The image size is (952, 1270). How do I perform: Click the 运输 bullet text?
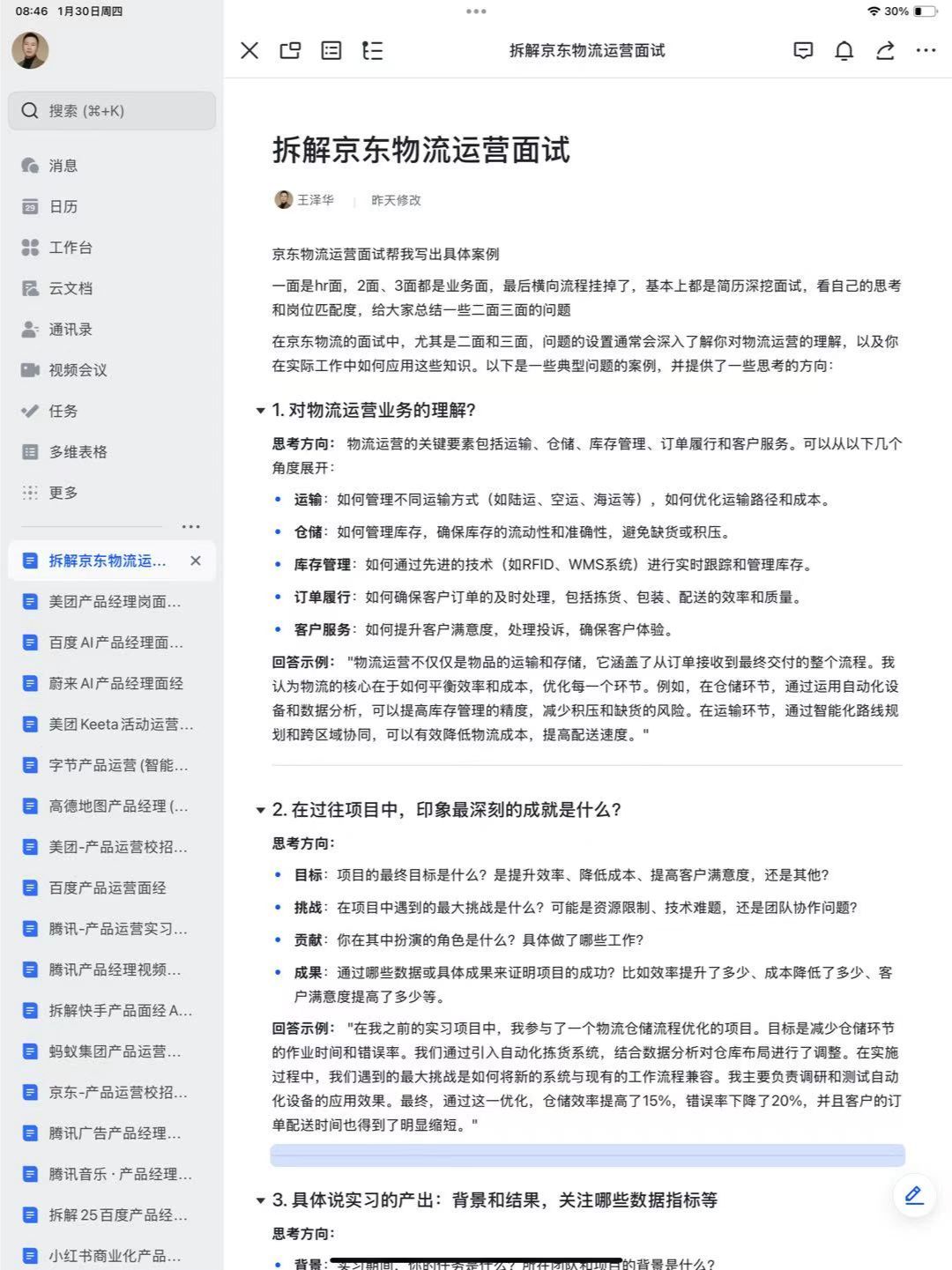click(563, 500)
